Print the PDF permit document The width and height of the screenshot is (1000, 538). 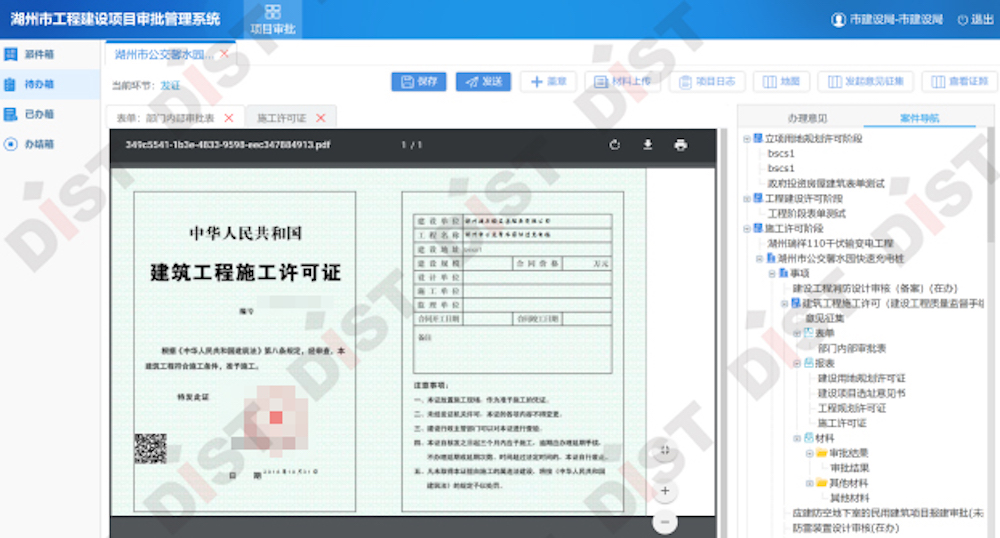pos(681,145)
